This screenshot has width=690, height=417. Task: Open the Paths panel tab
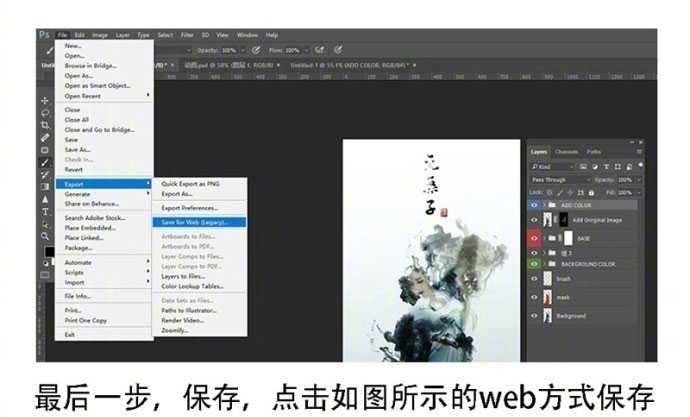pyautogui.click(x=593, y=152)
